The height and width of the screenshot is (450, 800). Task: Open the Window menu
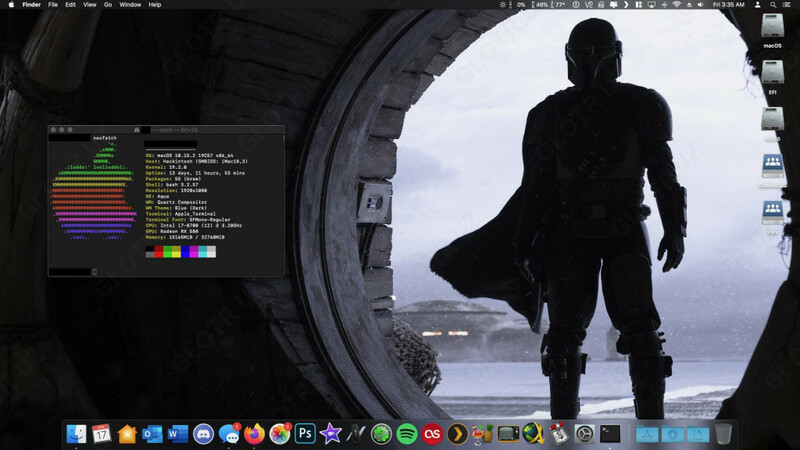(x=130, y=5)
